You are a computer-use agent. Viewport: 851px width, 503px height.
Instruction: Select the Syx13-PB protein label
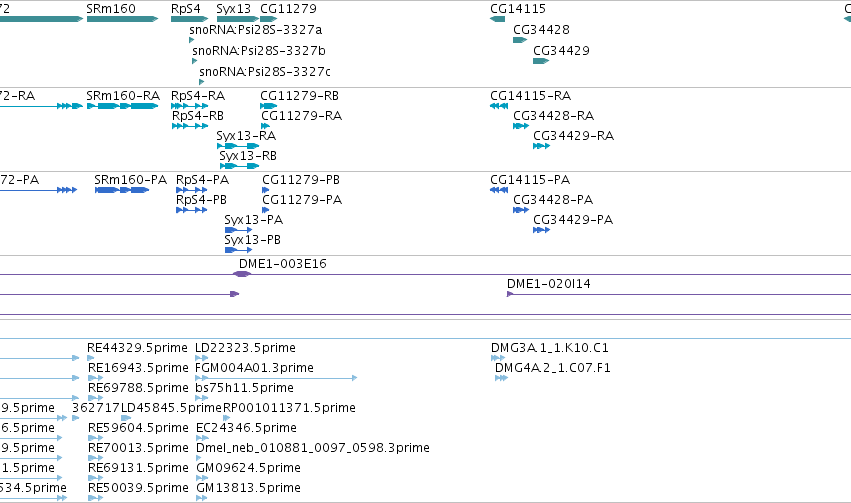(253, 240)
